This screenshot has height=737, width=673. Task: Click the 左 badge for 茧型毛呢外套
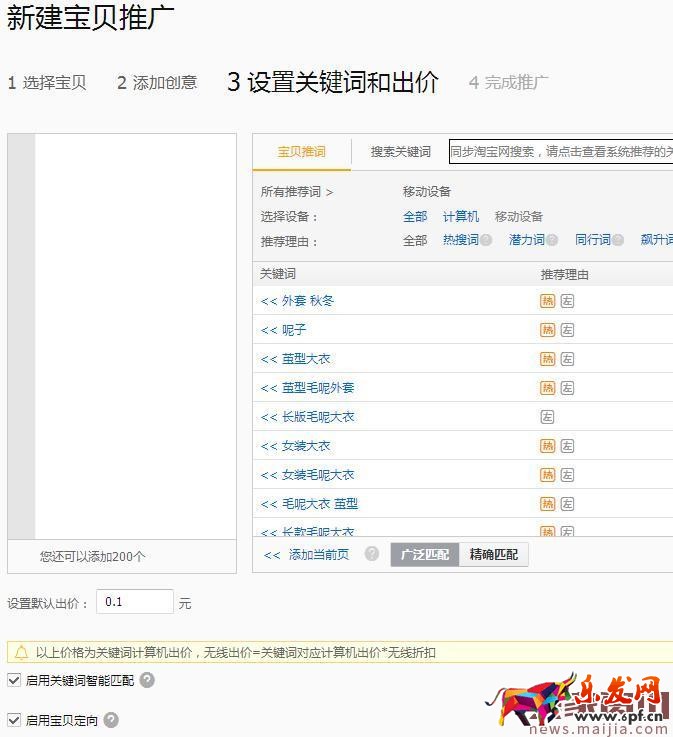point(567,388)
